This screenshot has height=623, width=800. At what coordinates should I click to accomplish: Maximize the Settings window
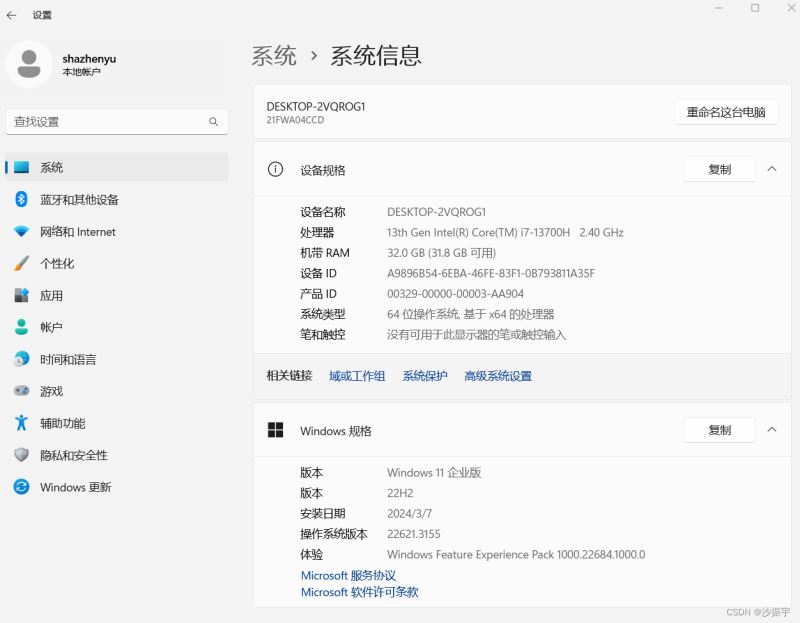(x=755, y=8)
